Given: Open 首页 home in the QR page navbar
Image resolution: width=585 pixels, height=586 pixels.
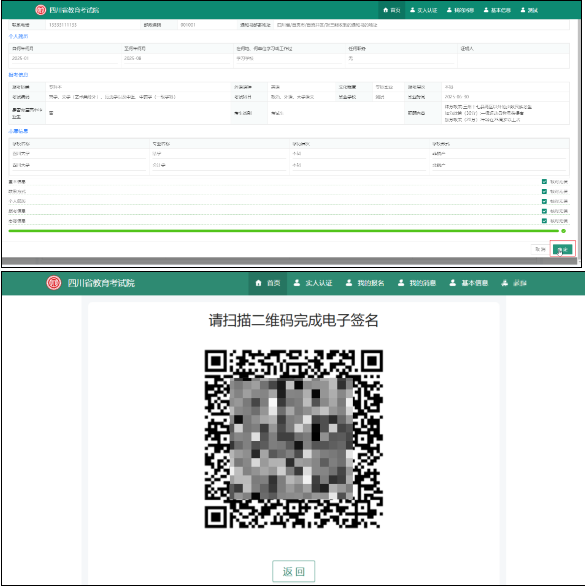Looking at the screenshot, I should click(268, 283).
